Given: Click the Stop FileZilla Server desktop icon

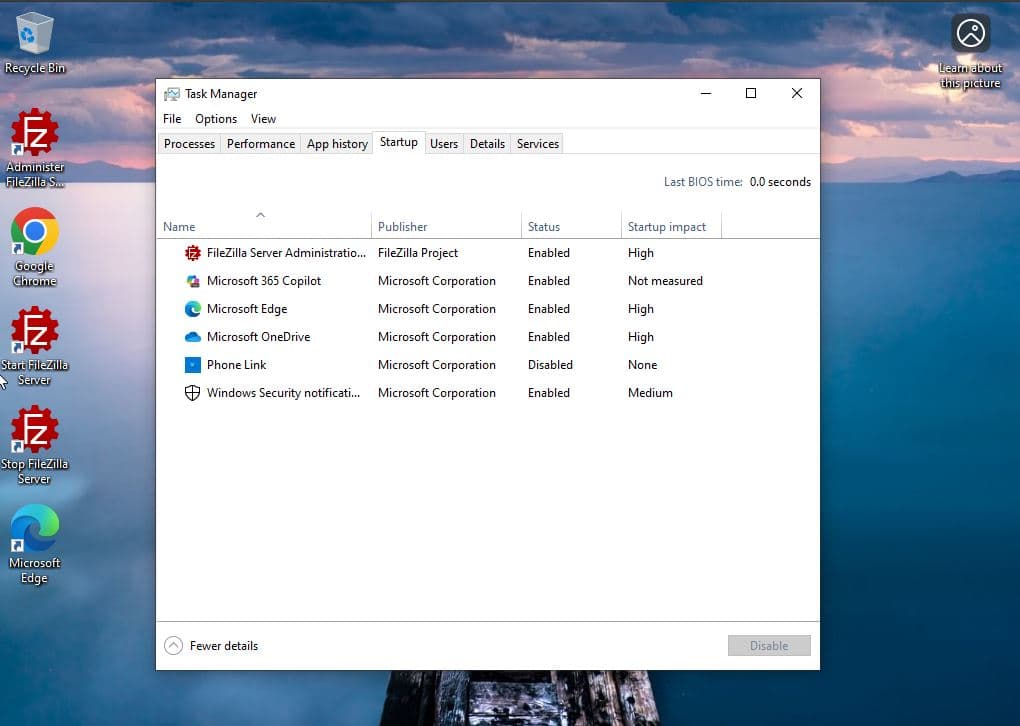Looking at the screenshot, I should pos(34,431).
